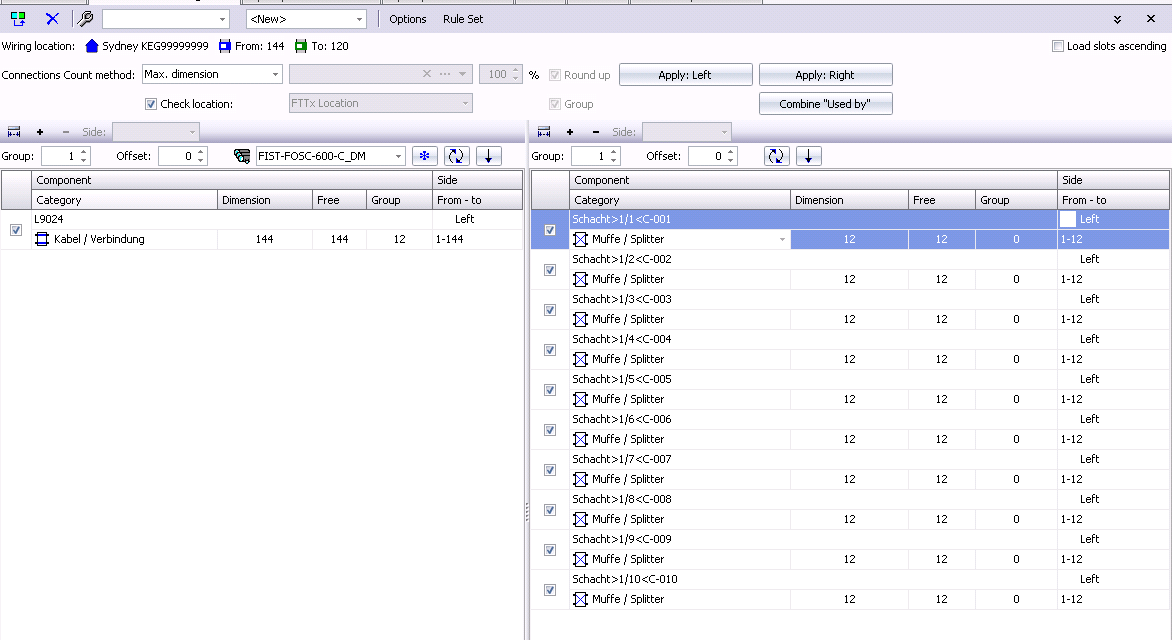1172x640 pixels.
Task: Open the Options menu
Action: [x=407, y=19]
